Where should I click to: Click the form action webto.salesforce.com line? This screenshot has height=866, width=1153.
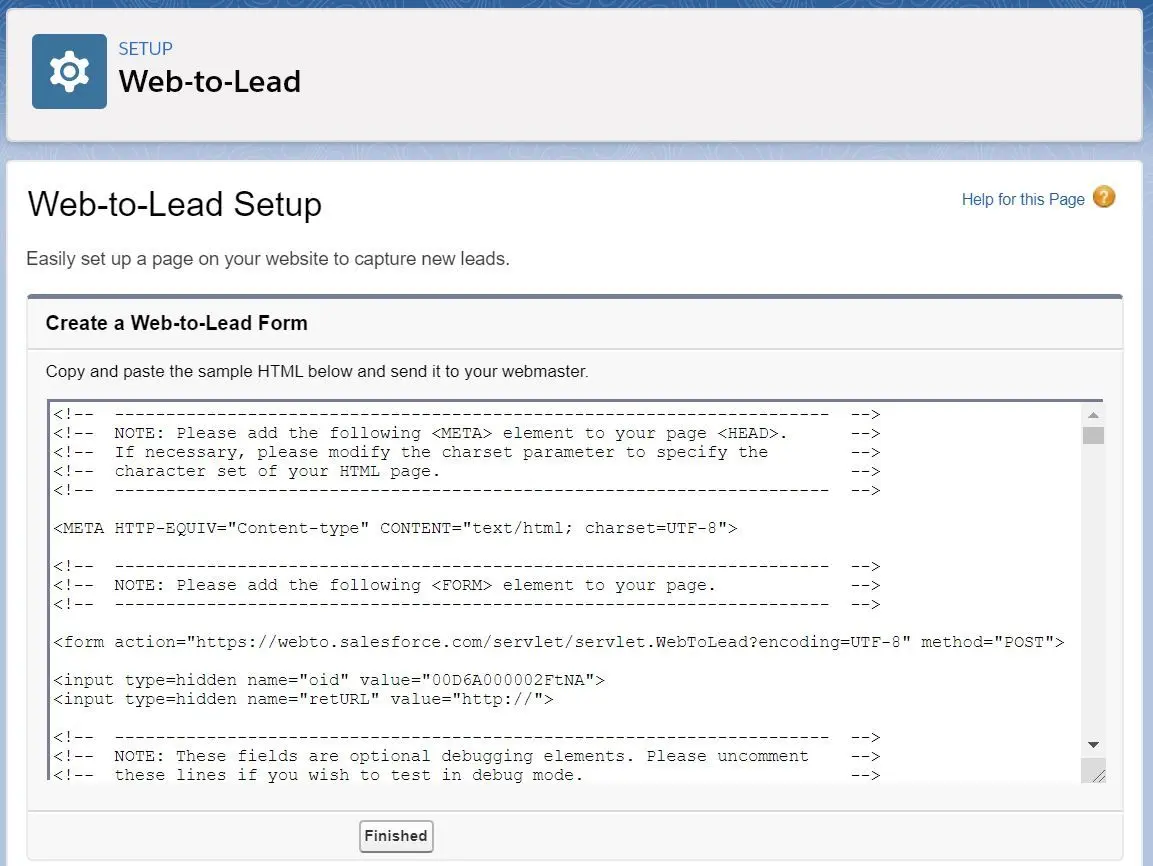[x=559, y=642]
